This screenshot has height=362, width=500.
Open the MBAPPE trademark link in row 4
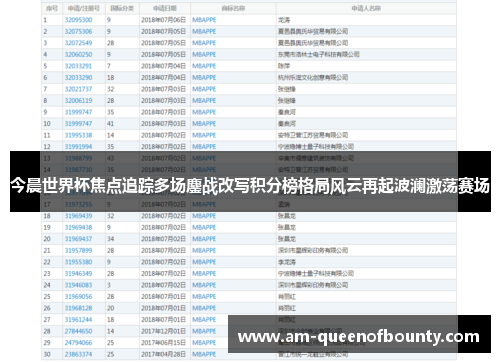[x=204, y=55]
